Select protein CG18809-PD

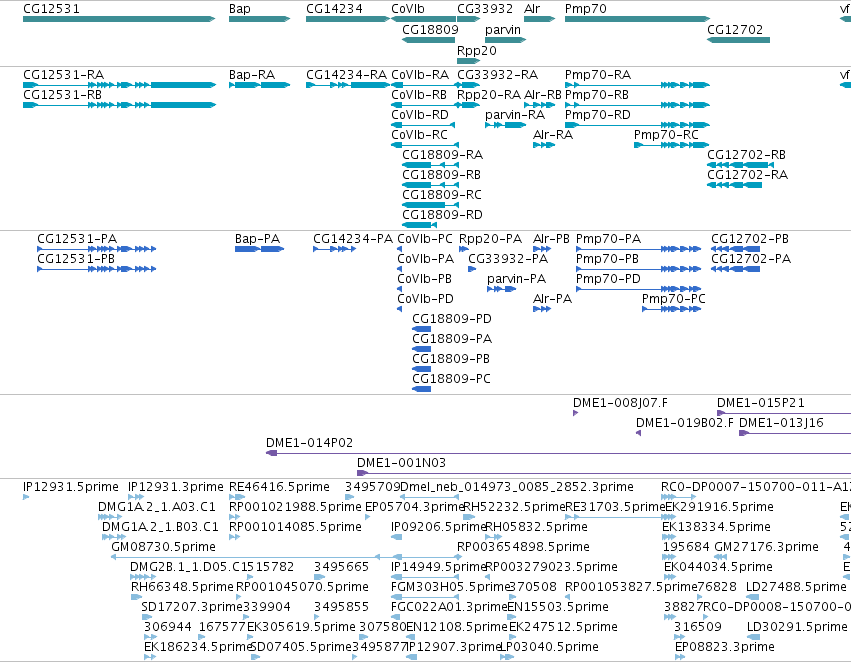pos(422,329)
